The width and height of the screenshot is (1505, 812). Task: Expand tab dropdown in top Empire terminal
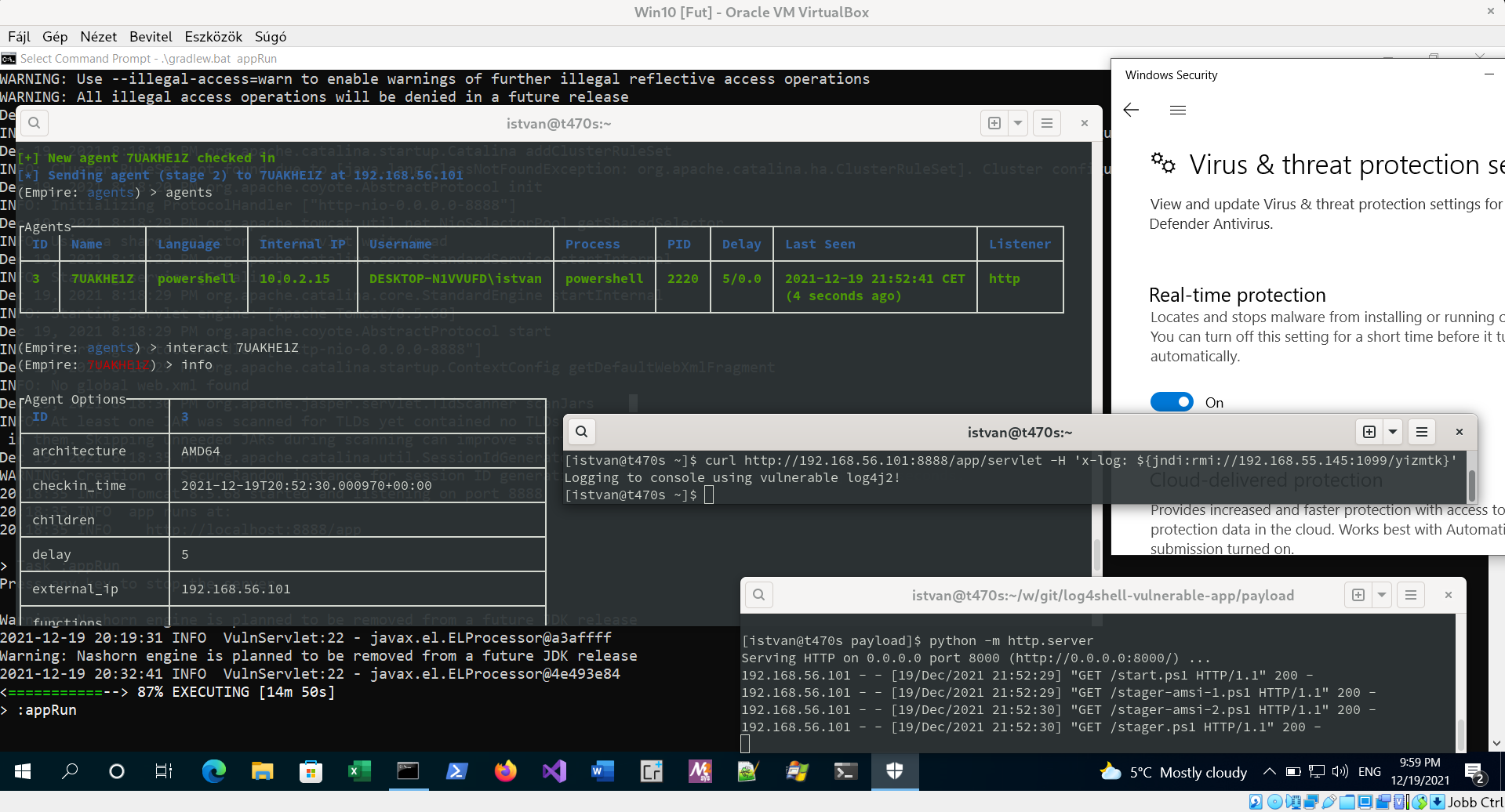pyautogui.click(x=1018, y=123)
